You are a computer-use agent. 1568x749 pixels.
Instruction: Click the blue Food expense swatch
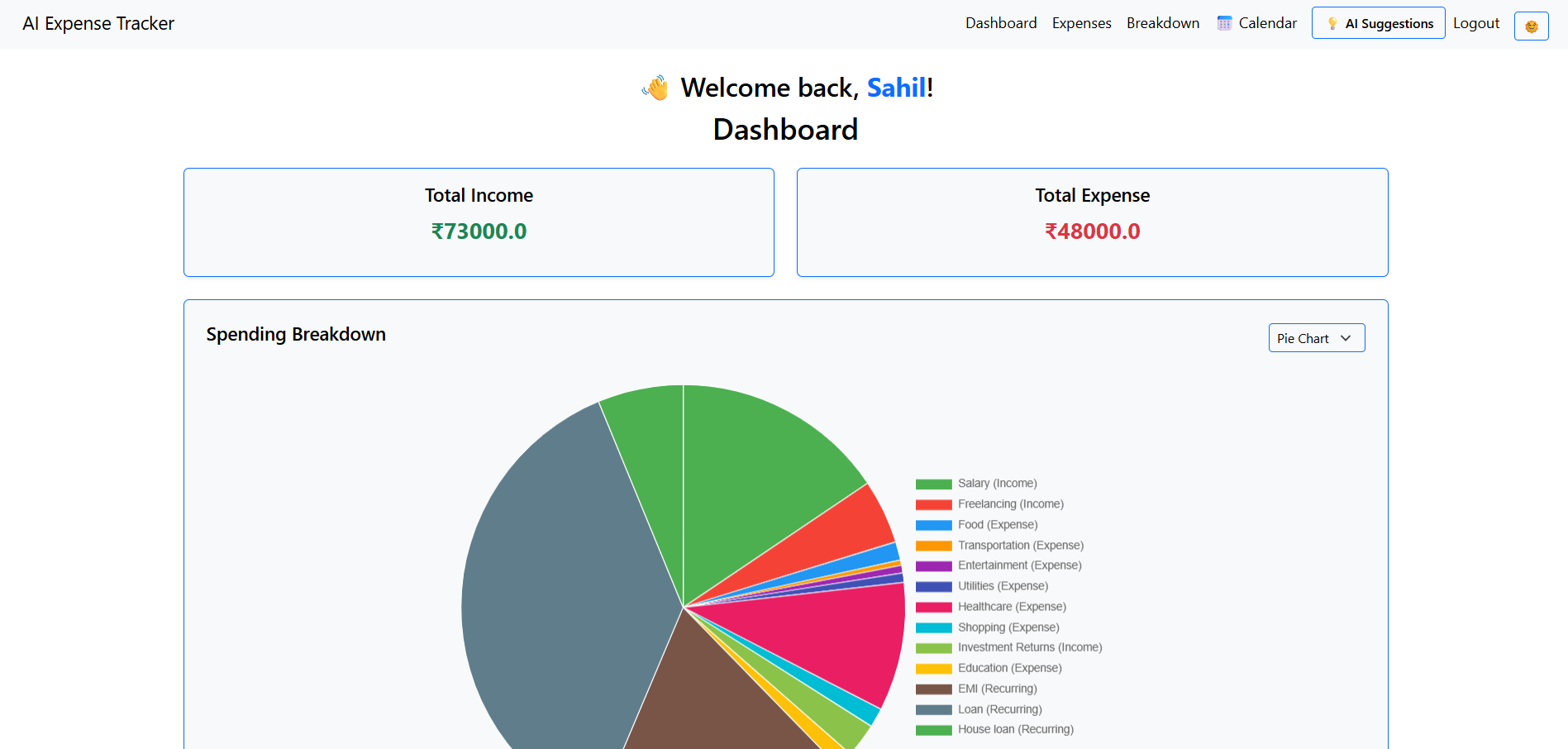(932, 524)
